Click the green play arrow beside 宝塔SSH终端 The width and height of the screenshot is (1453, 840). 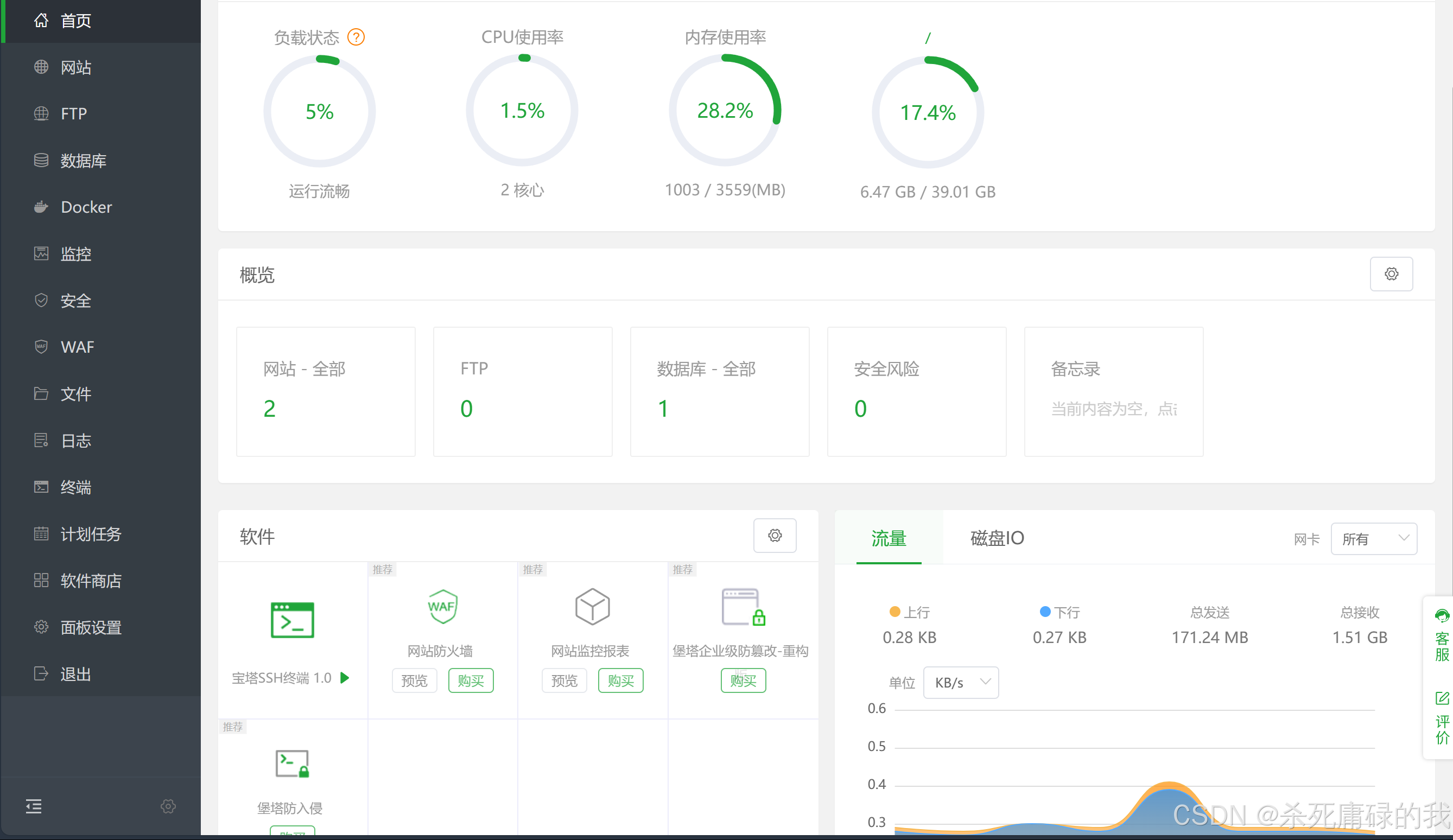point(345,677)
